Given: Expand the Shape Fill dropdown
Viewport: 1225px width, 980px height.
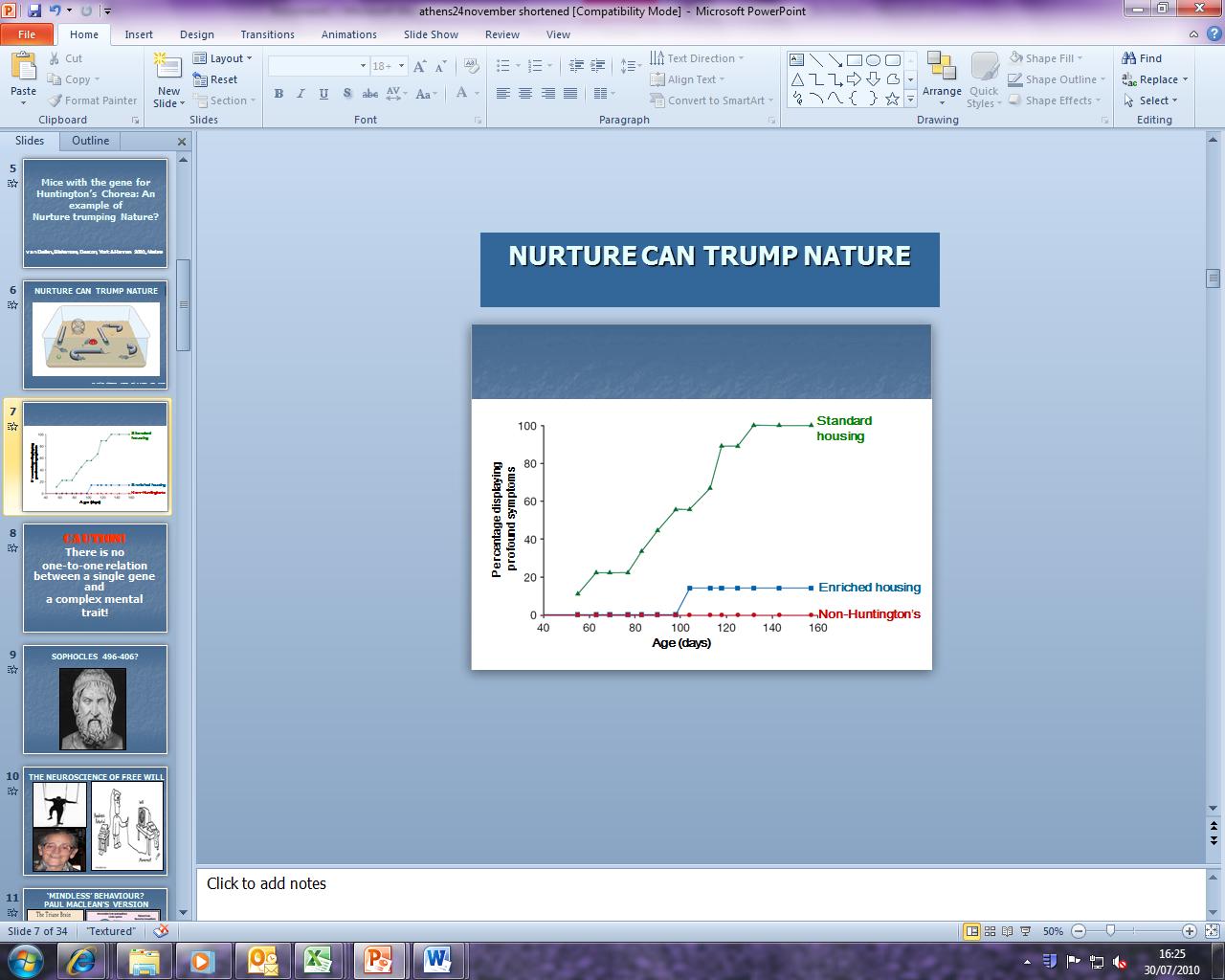Looking at the screenshot, I should coord(1080,58).
